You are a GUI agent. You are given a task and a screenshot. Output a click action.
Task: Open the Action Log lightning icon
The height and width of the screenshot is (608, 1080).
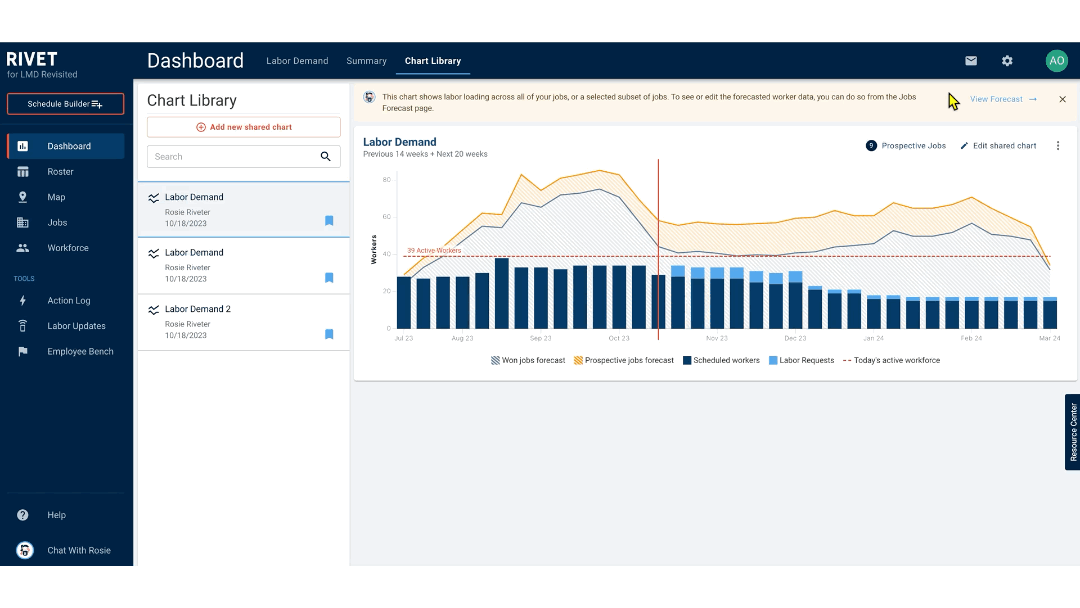click(22, 300)
